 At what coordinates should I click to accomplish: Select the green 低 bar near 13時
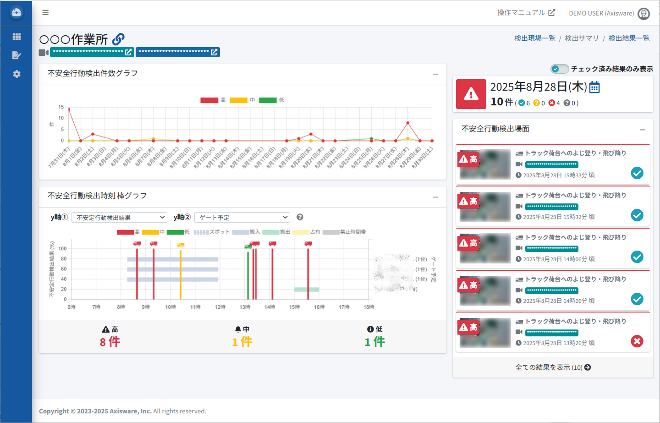pyautogui.click(x=248, y=275)
